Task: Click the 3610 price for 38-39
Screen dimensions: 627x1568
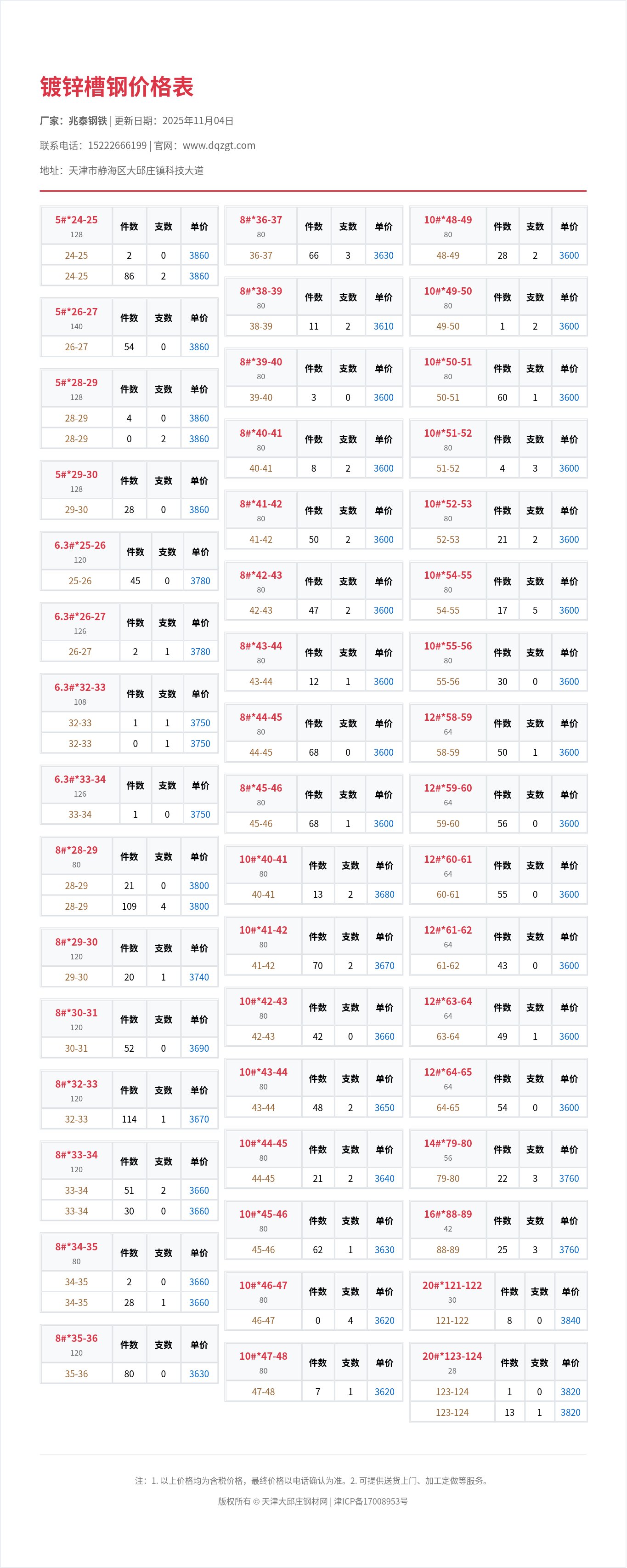Action: coord(383,326)
